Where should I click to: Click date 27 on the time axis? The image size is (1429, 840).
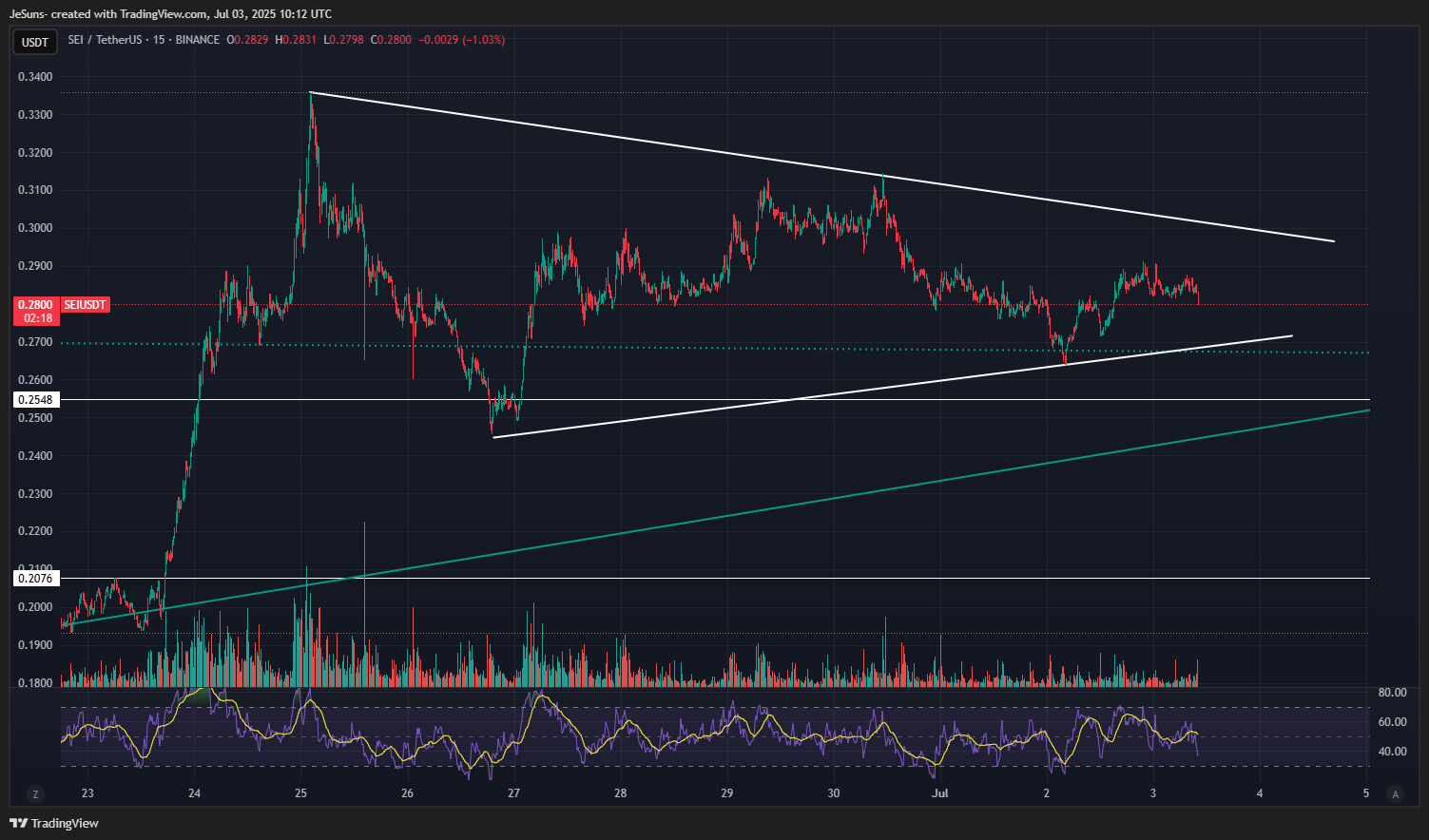coord(514,792)
